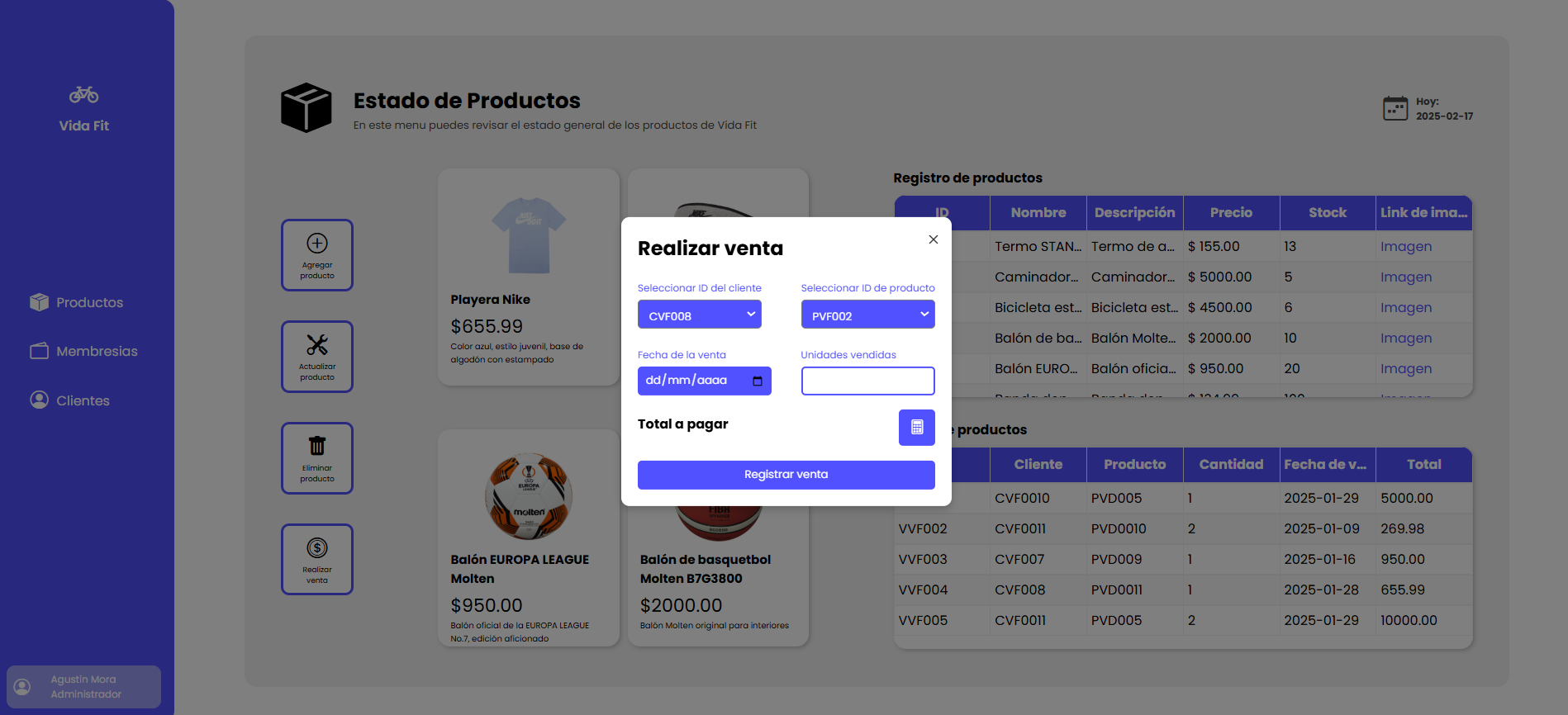
Task: Click the Registro de productos heading
Action: tap(967, 178)
